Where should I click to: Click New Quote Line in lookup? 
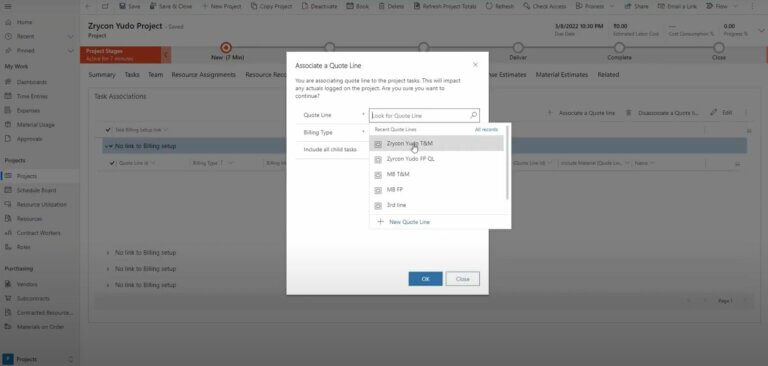404,222
